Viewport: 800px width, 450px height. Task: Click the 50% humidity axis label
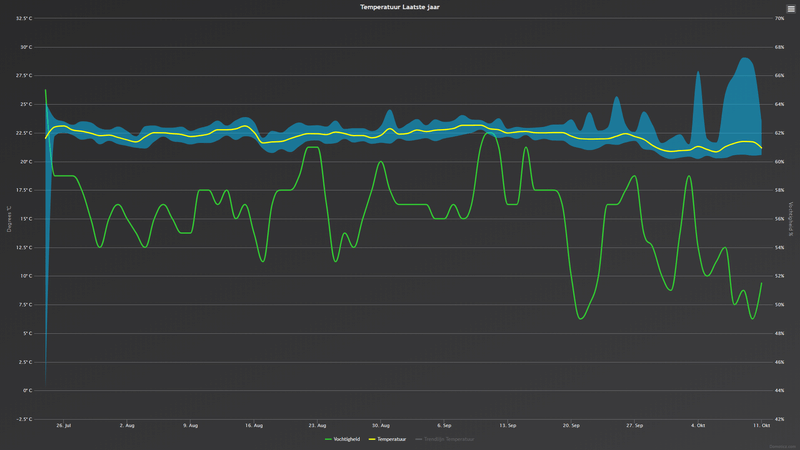780,305
